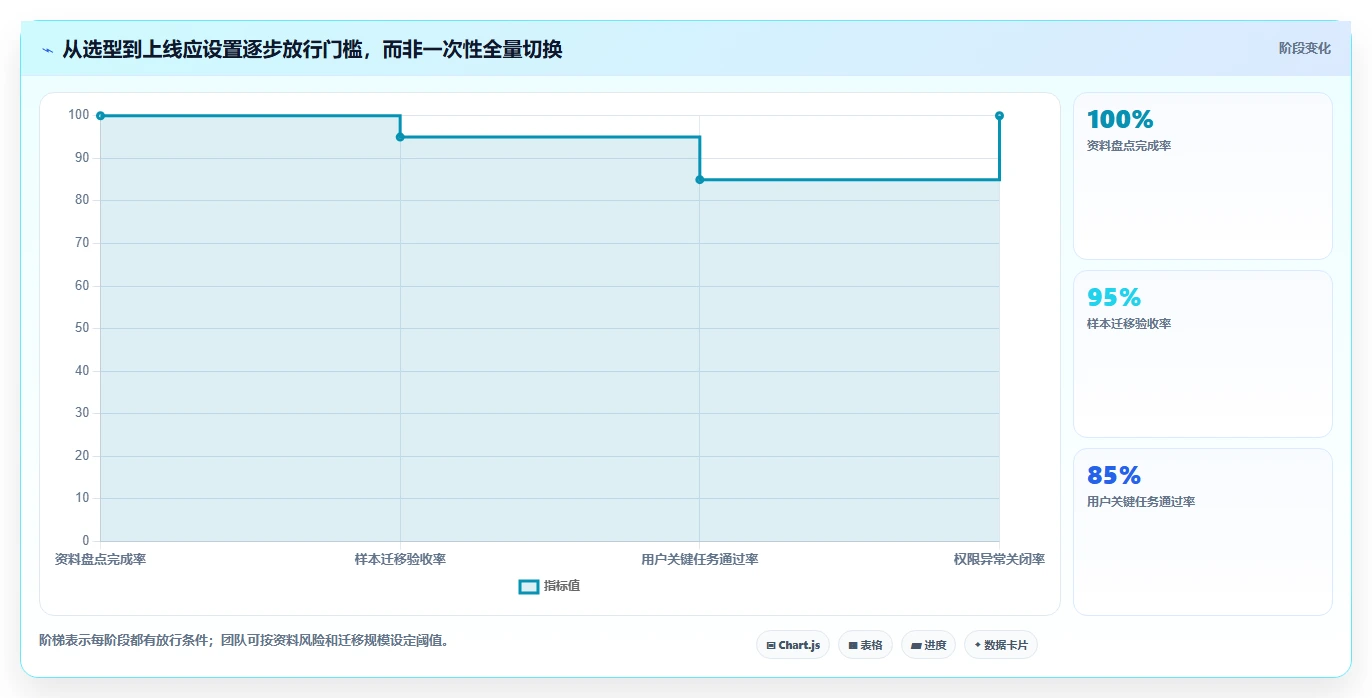
Task: Click the data point at 资料盘点完成率
Action: (100, 116)
